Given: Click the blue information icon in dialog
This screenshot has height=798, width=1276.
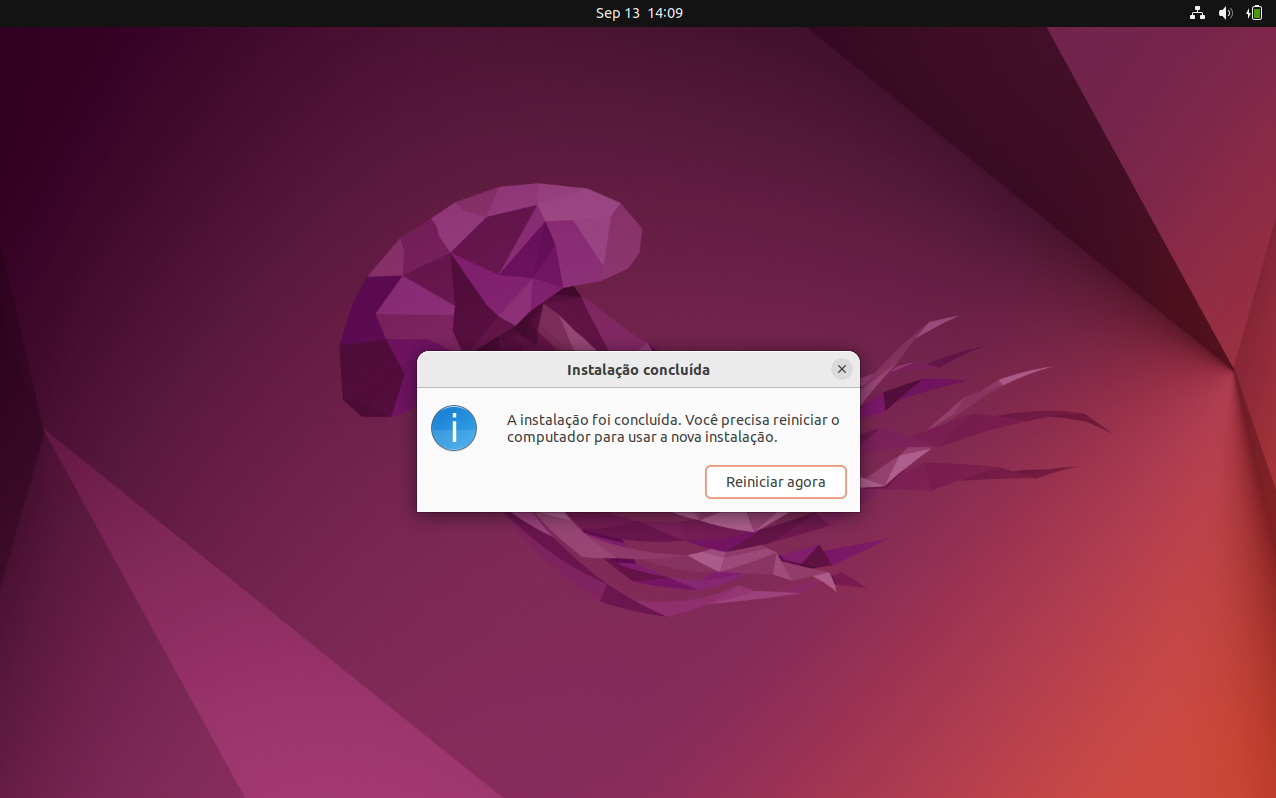Looking at the screenshot, I should coord(454,428).
